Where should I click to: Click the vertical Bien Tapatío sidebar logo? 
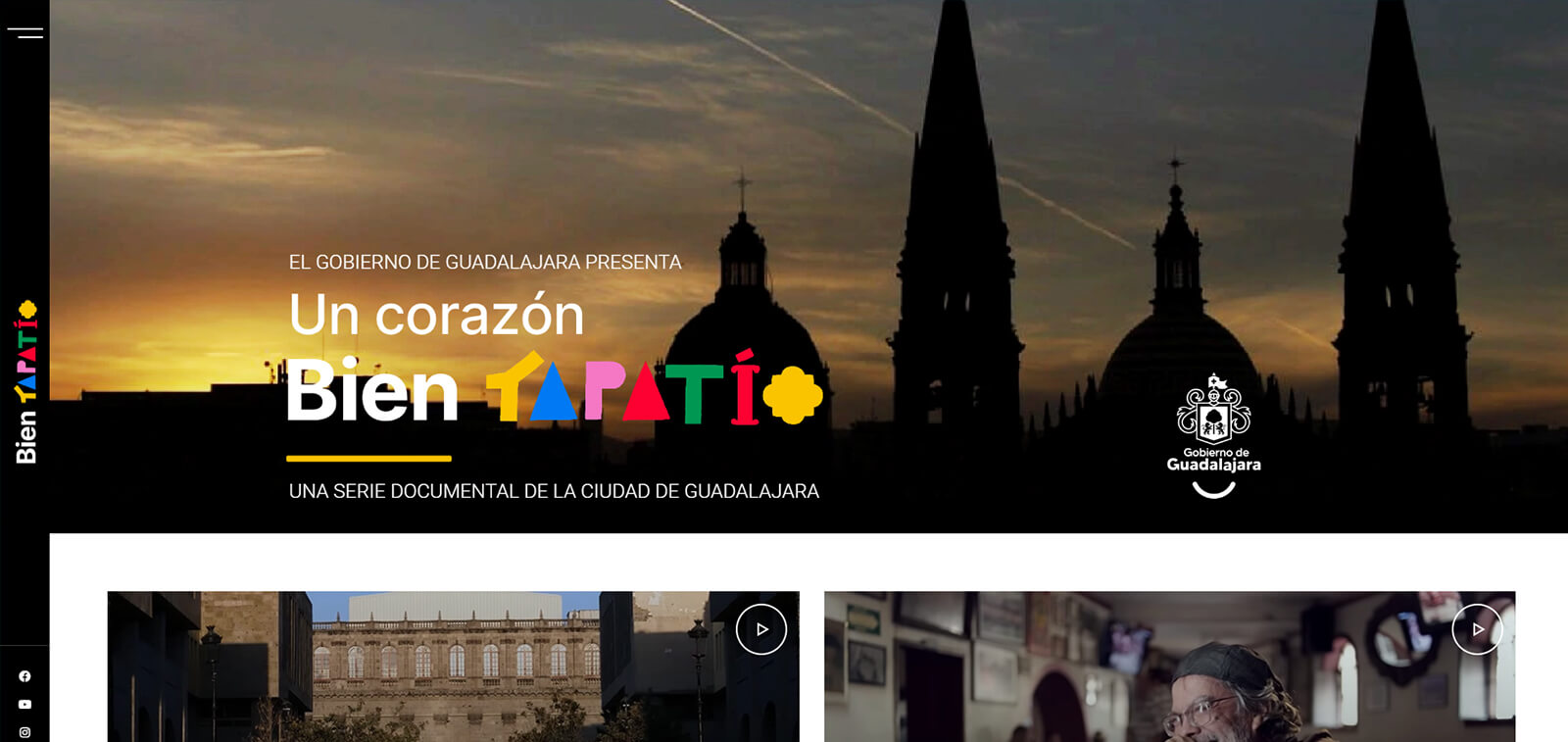click(25, 381)
